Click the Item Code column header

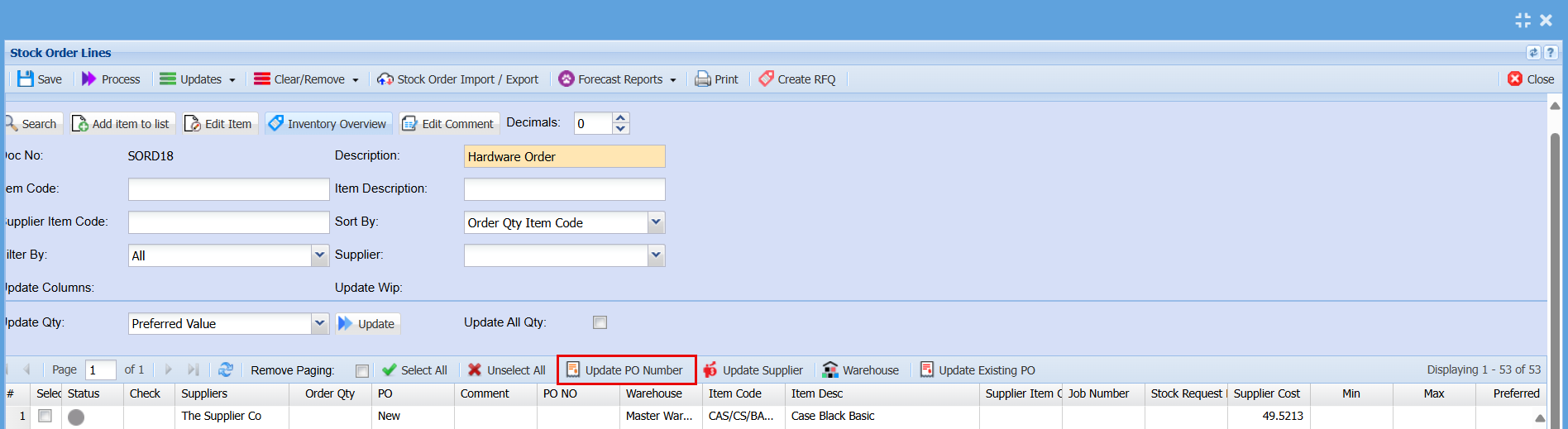[x=743, y=393]
